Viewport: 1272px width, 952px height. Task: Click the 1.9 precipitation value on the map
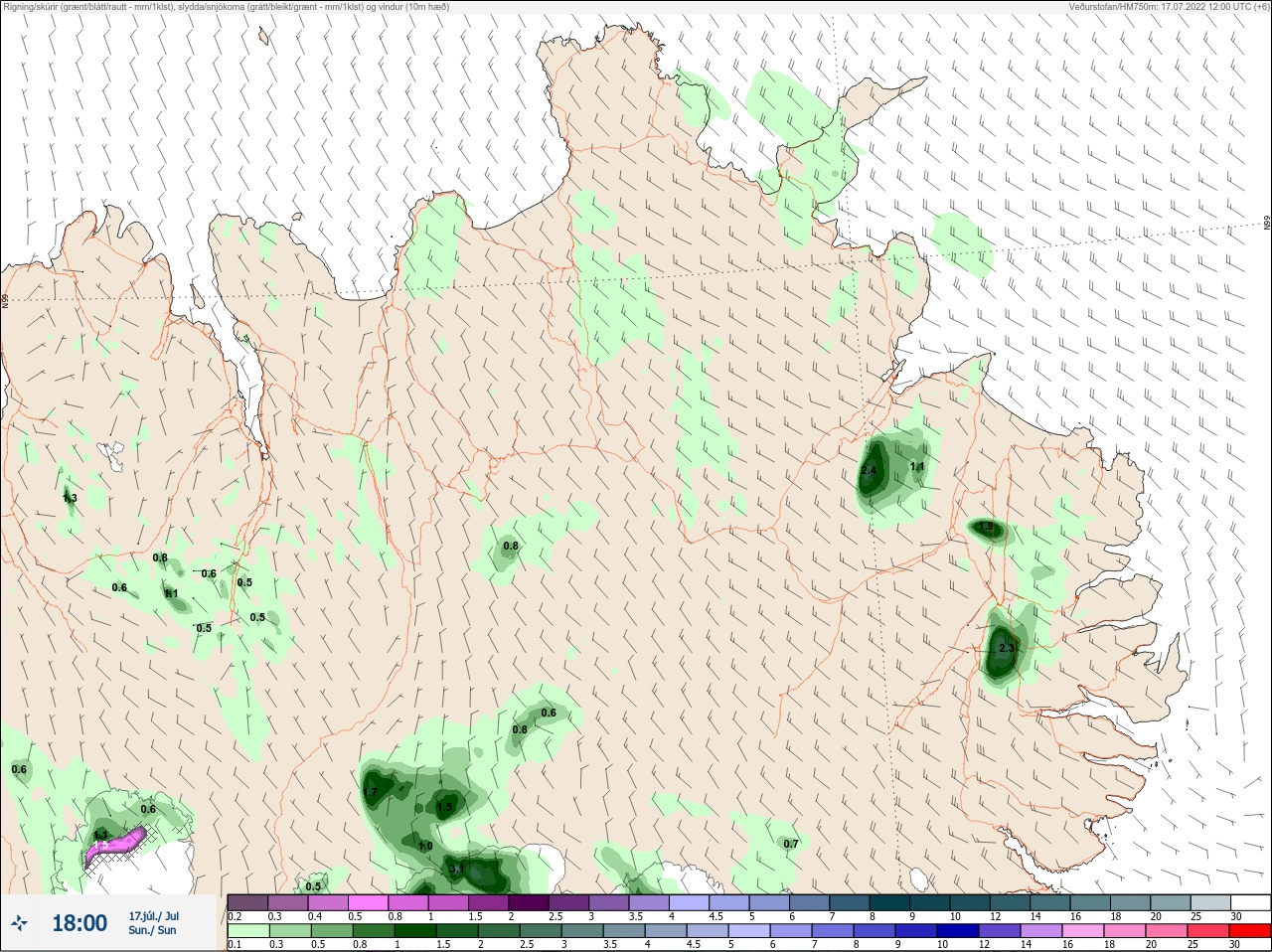(x=987, y=527)
